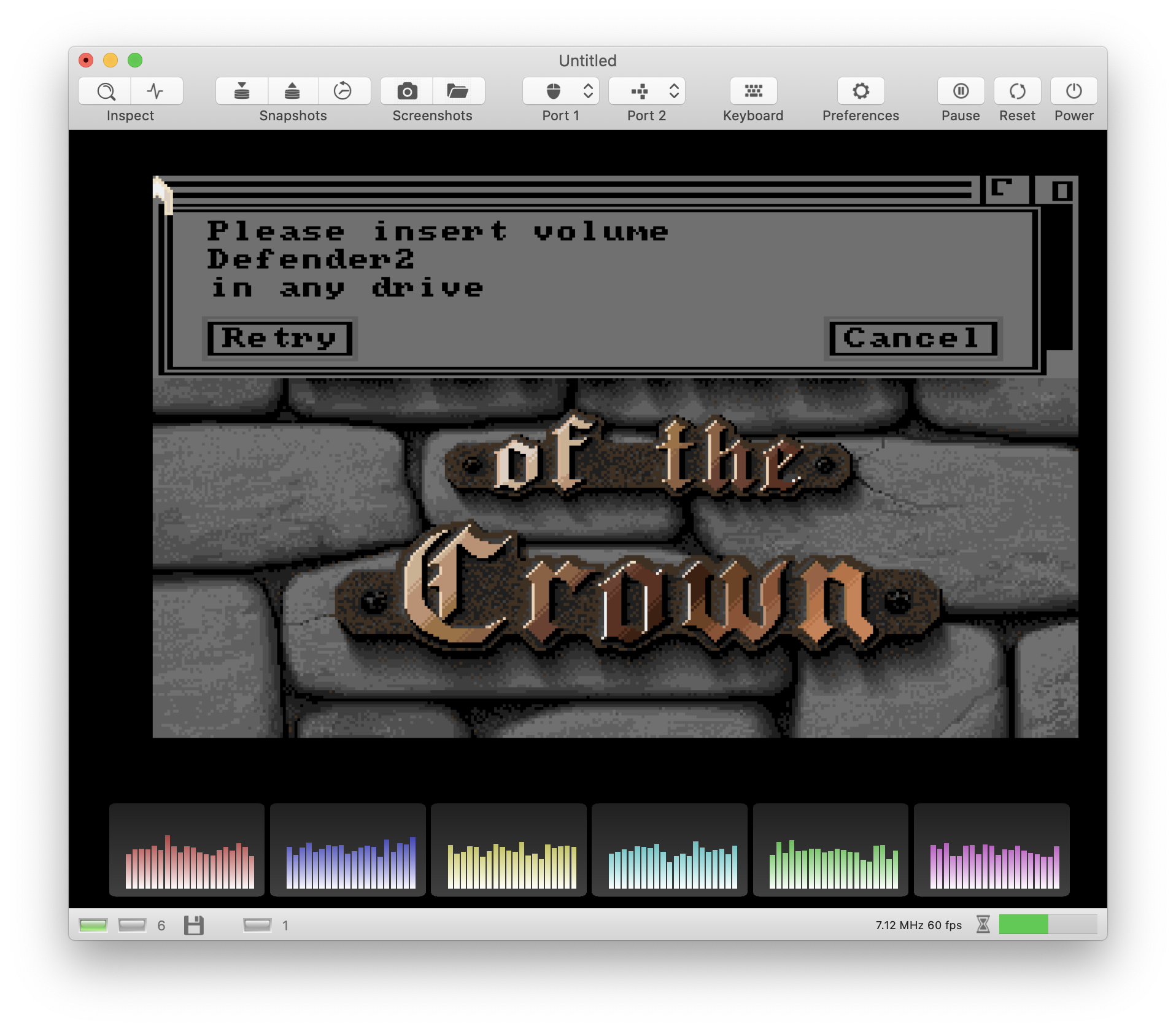Expand the Port 2 device stepper arrows

click(674, 91)
